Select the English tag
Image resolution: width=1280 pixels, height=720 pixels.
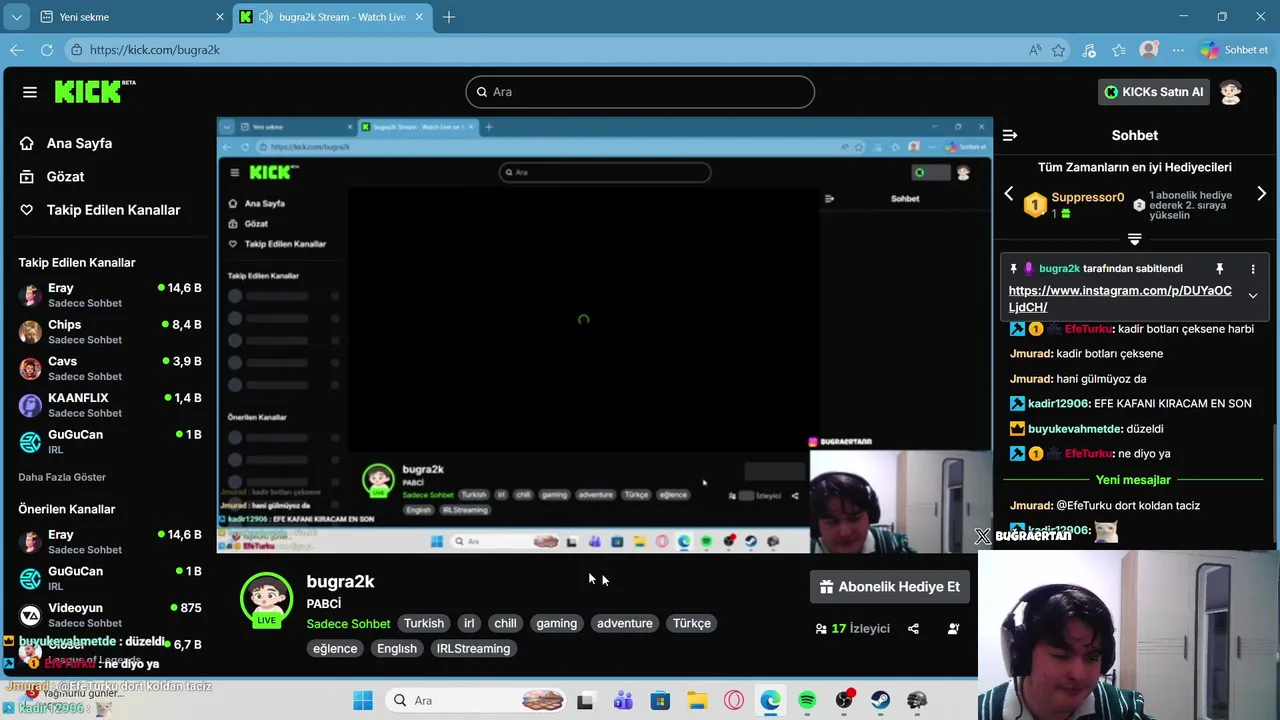[x=397, y=649]
